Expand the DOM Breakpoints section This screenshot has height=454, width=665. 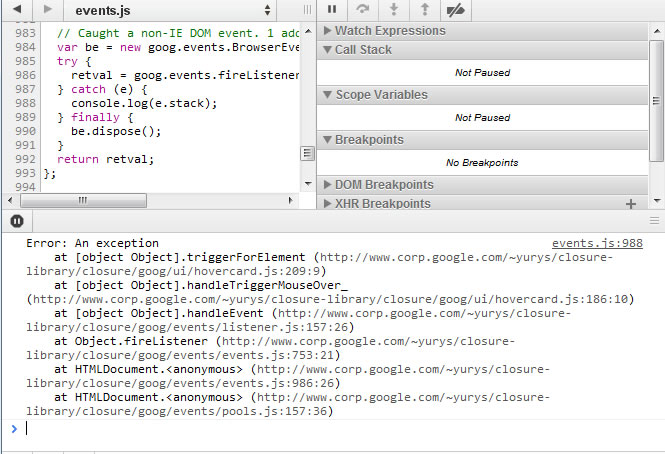click(384, 184)
